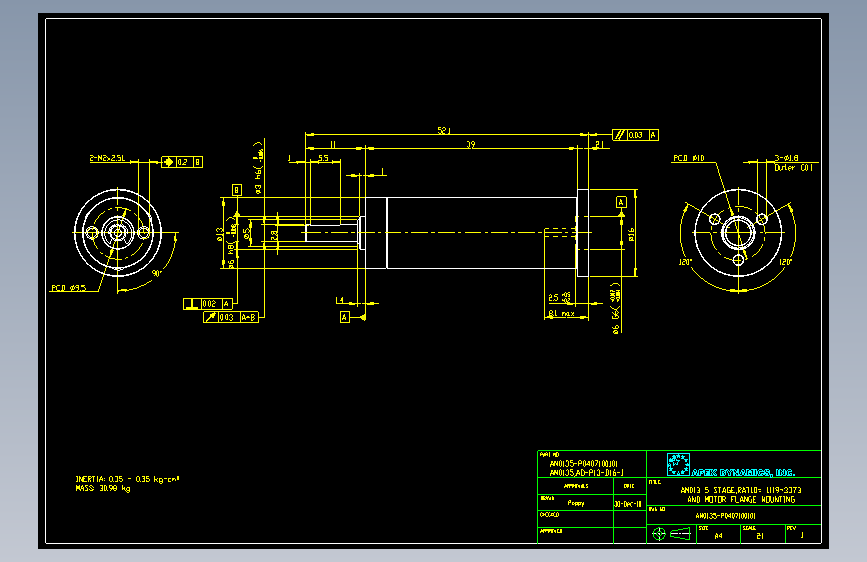This screenshot has height=562, width=867.
Task: Click the drawn-by name Poppy
Action: click(x=576, y=503)
